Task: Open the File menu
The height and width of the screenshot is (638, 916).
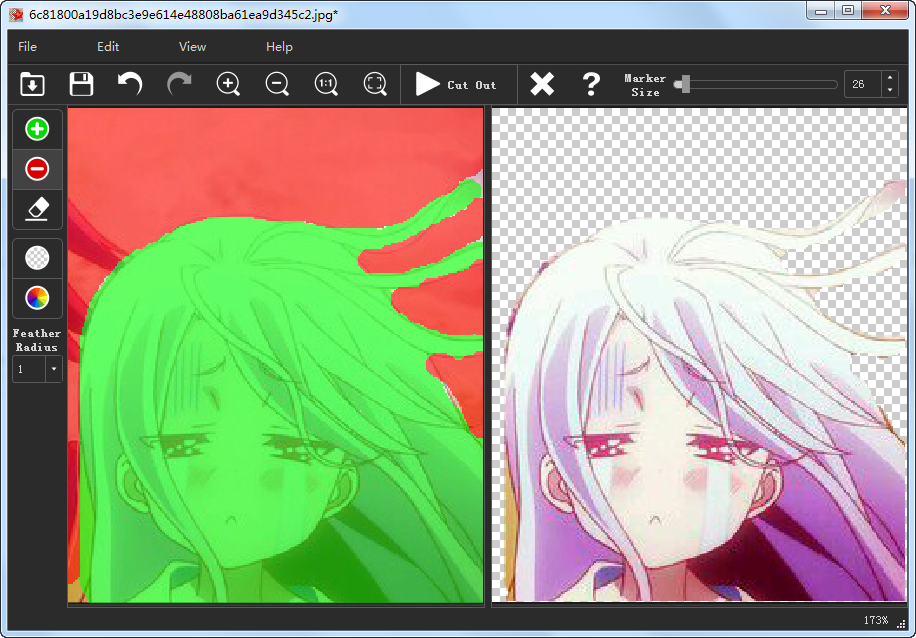Action: point(27,47)
